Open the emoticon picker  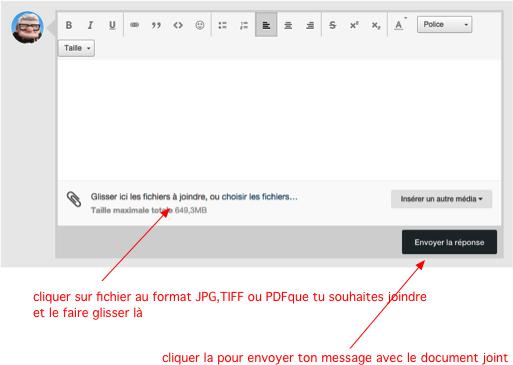click(200, 25)
